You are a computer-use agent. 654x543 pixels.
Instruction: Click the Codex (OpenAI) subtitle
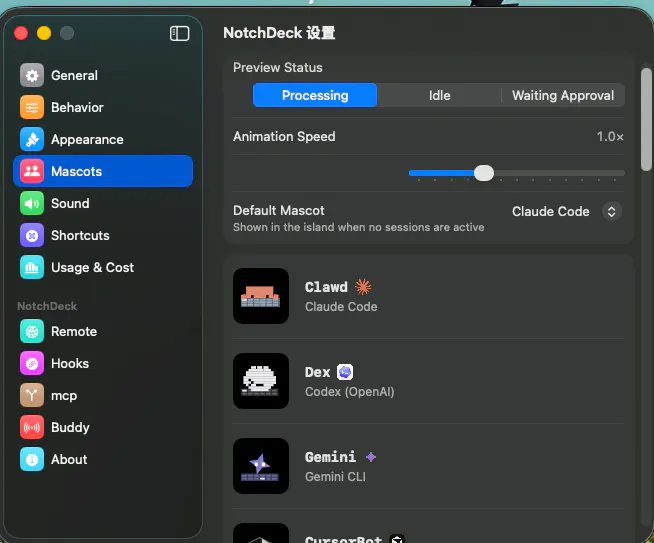coord(350,392)
